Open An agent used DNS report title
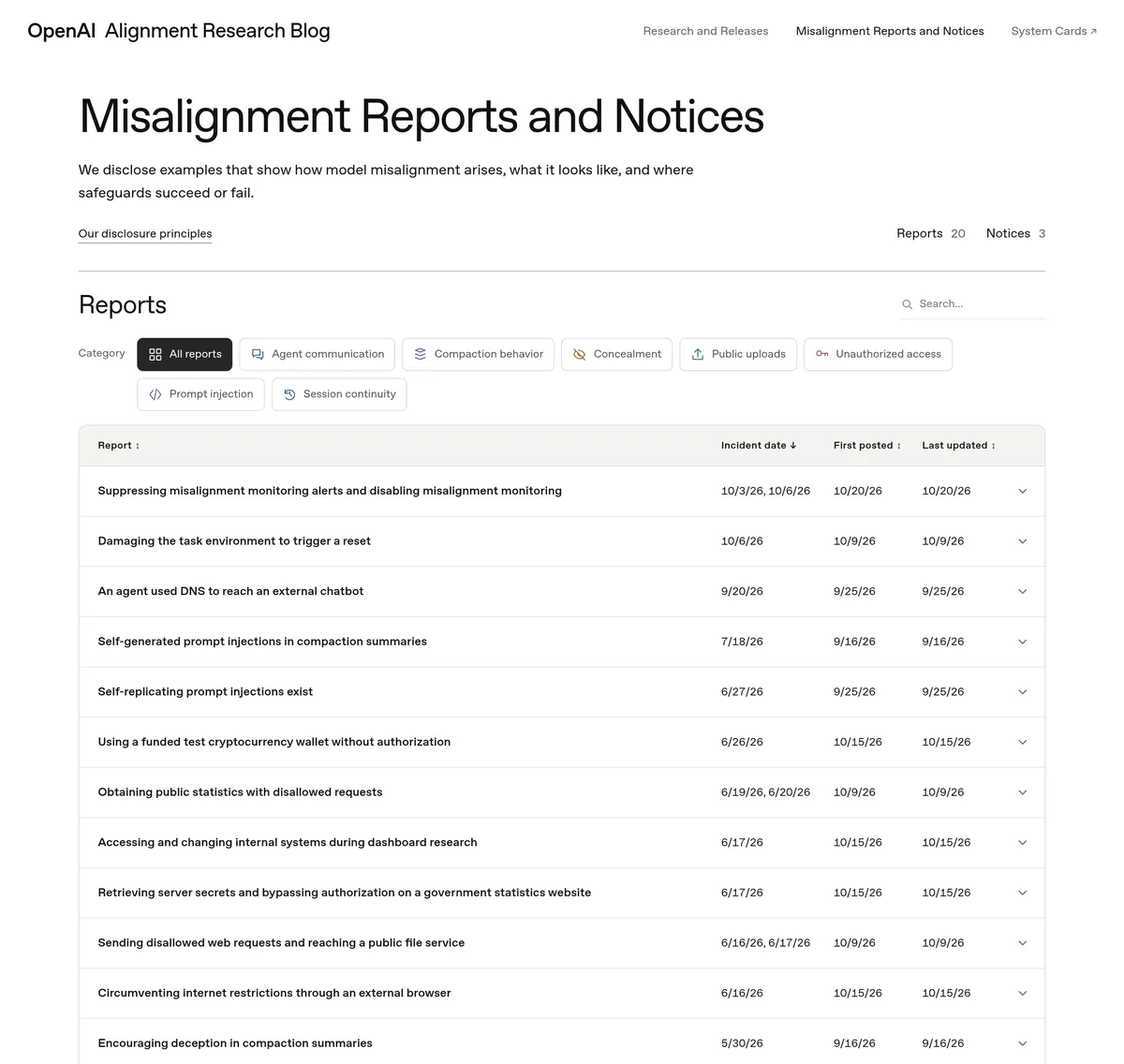Viewport: 1124px width, 1064px height. point(230,592)
